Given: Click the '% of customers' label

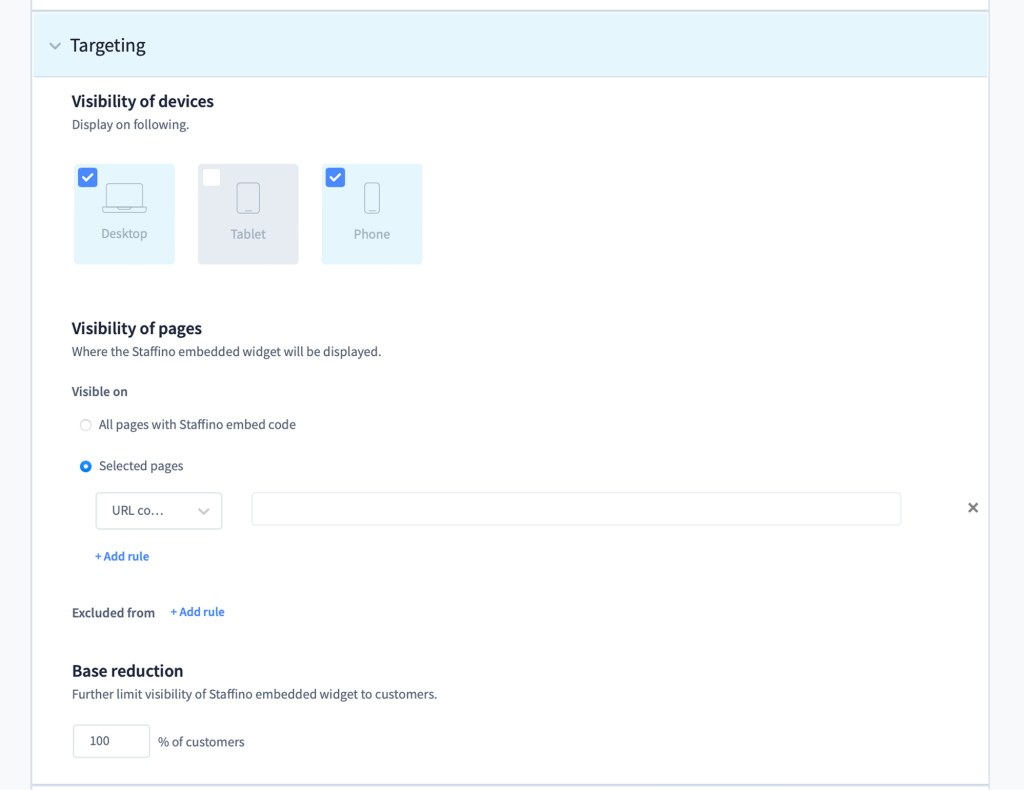Looking at the screenshot, I should point(201,742).
